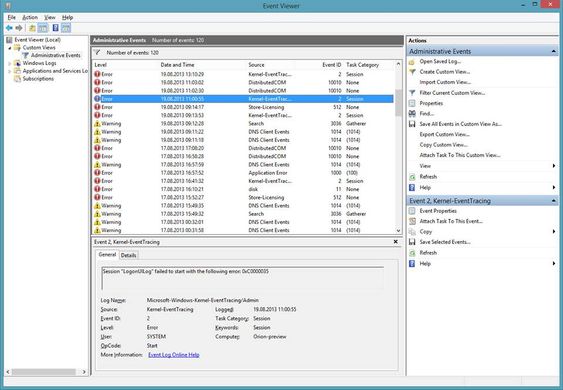Toggle the Show/Hide Action Pane toolbar icon

(66, 28)
